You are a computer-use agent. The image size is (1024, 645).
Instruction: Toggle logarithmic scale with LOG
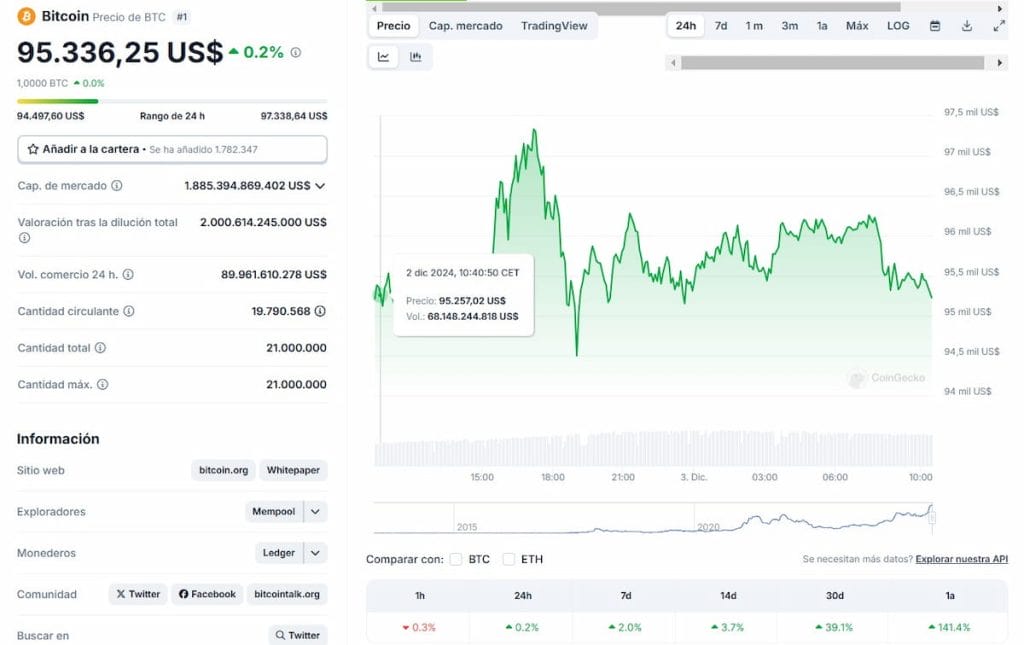(x=897, y=26)
